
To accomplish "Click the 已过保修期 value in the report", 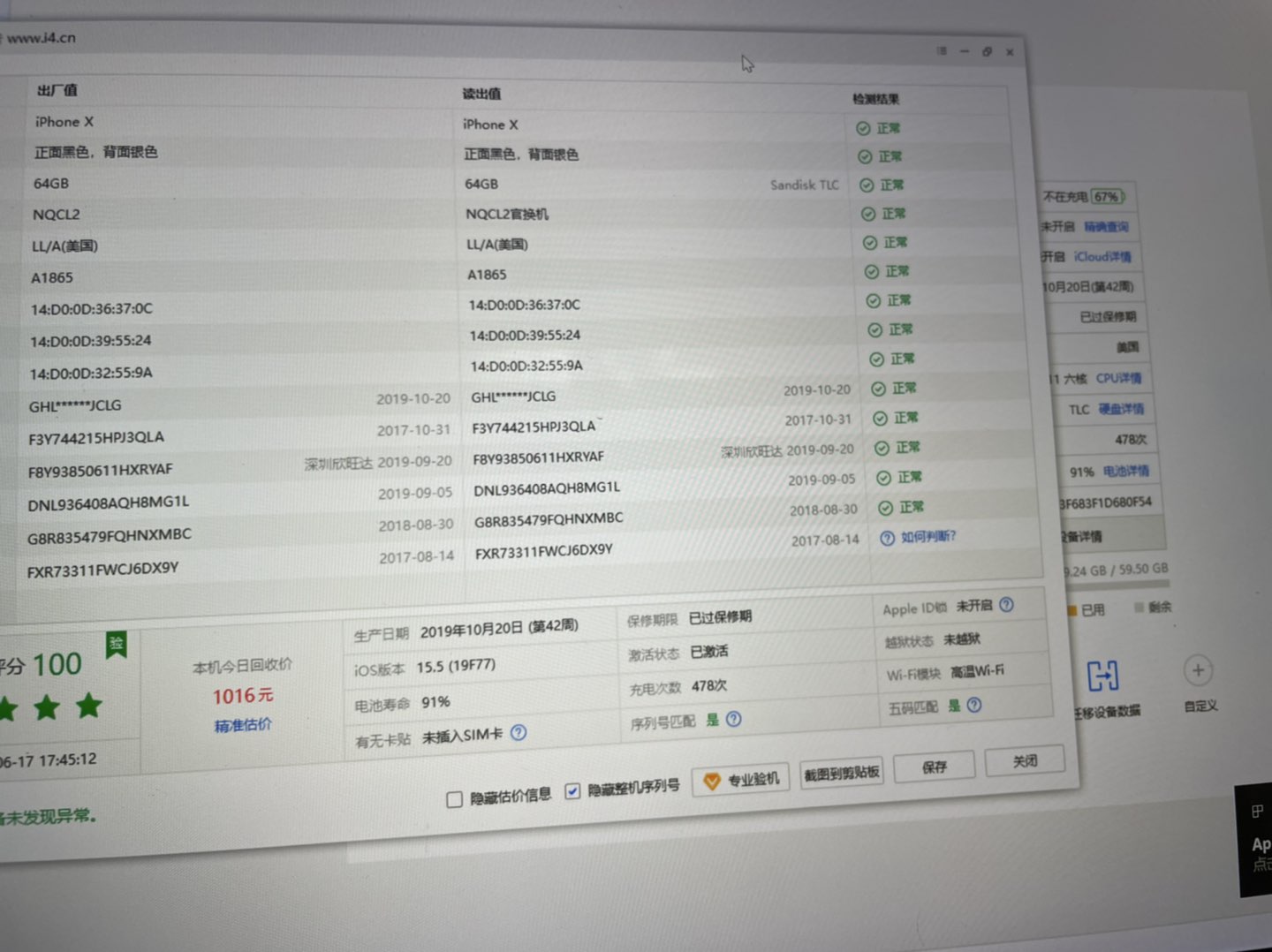I will 721,617.
